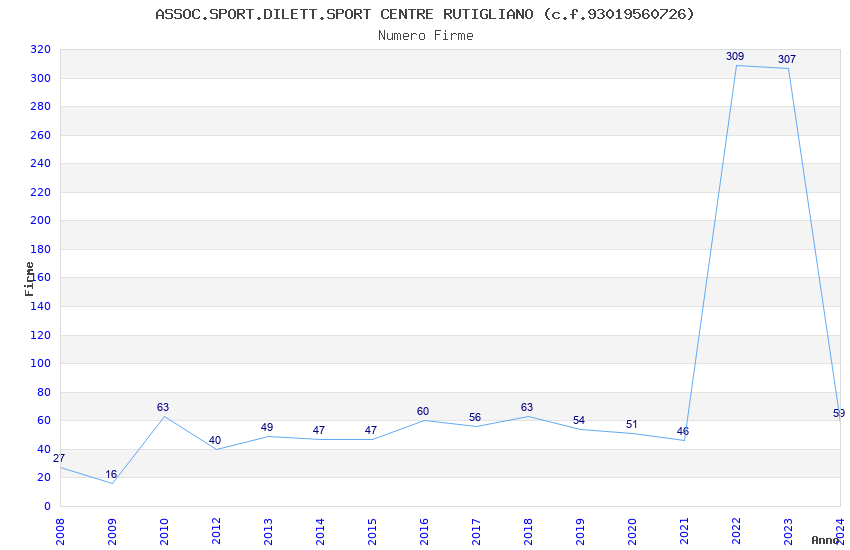Click the y-axis value 180
The image size is (850, 550).
point(41,249)
